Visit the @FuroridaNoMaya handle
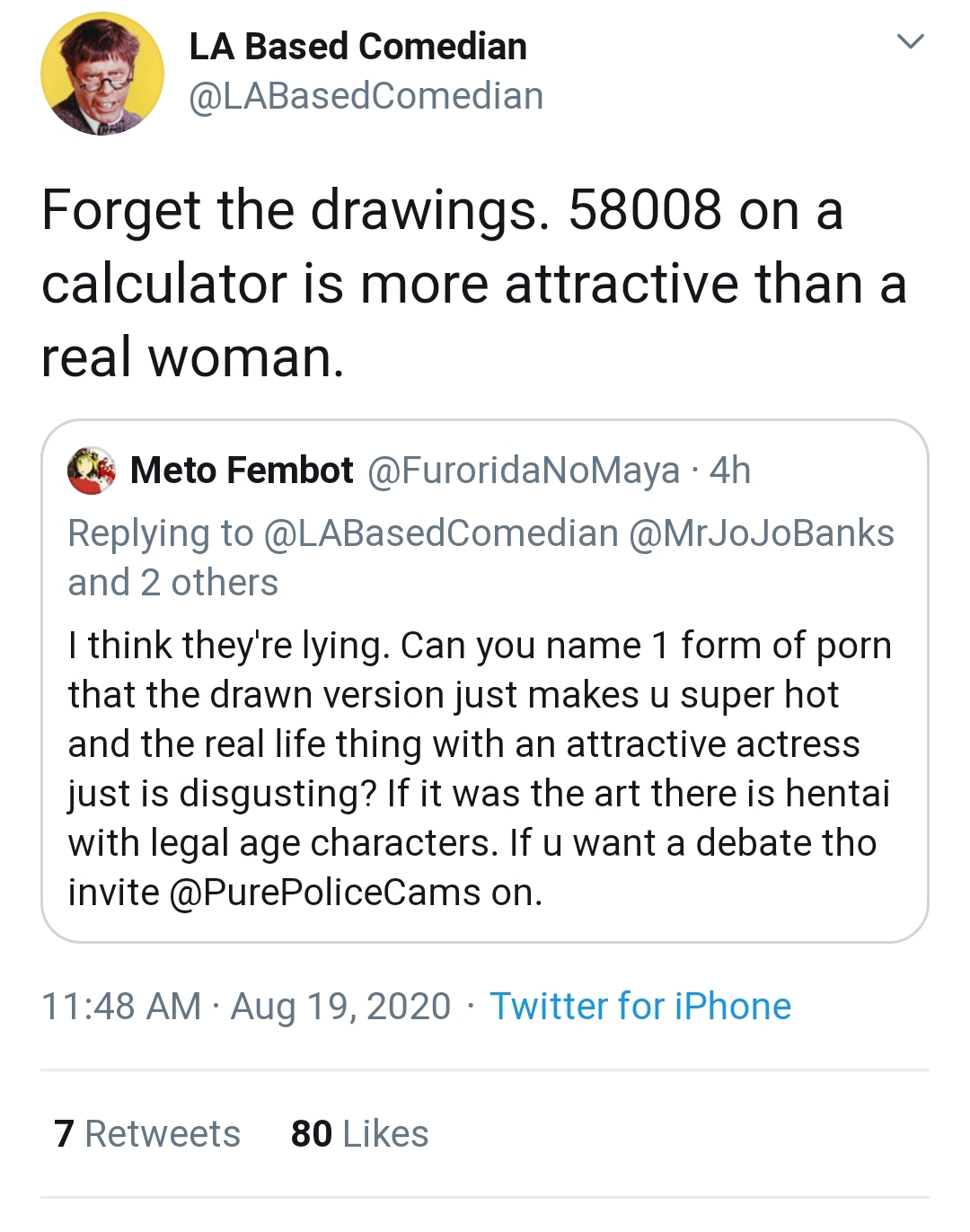The height and width of the screenshot is (1232, 970). click(524, 471)
